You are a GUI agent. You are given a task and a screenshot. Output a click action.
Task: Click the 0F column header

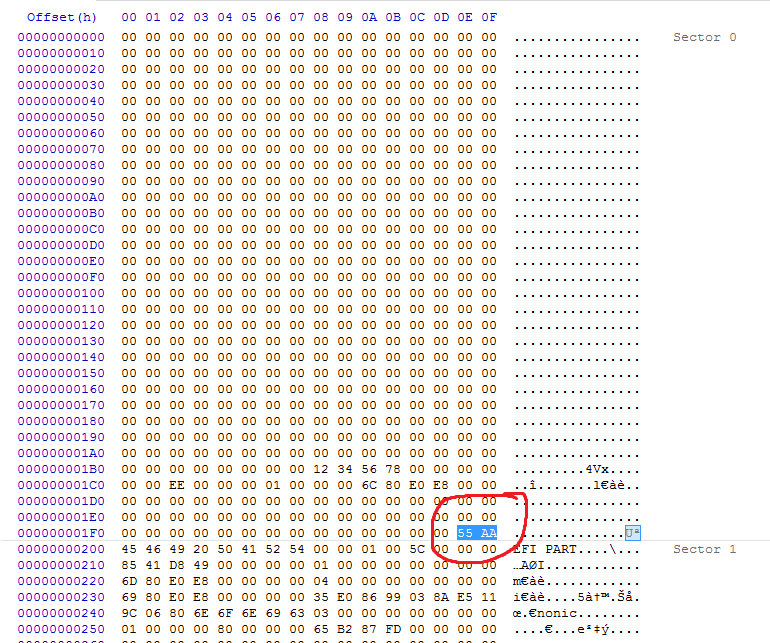point(488,17)
